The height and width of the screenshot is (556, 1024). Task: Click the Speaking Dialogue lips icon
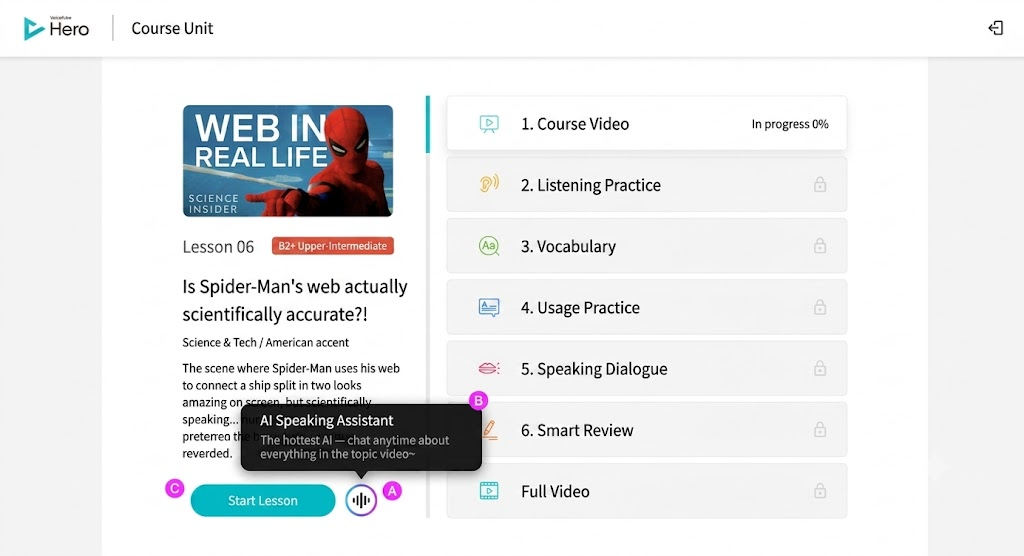pos(488,368)
